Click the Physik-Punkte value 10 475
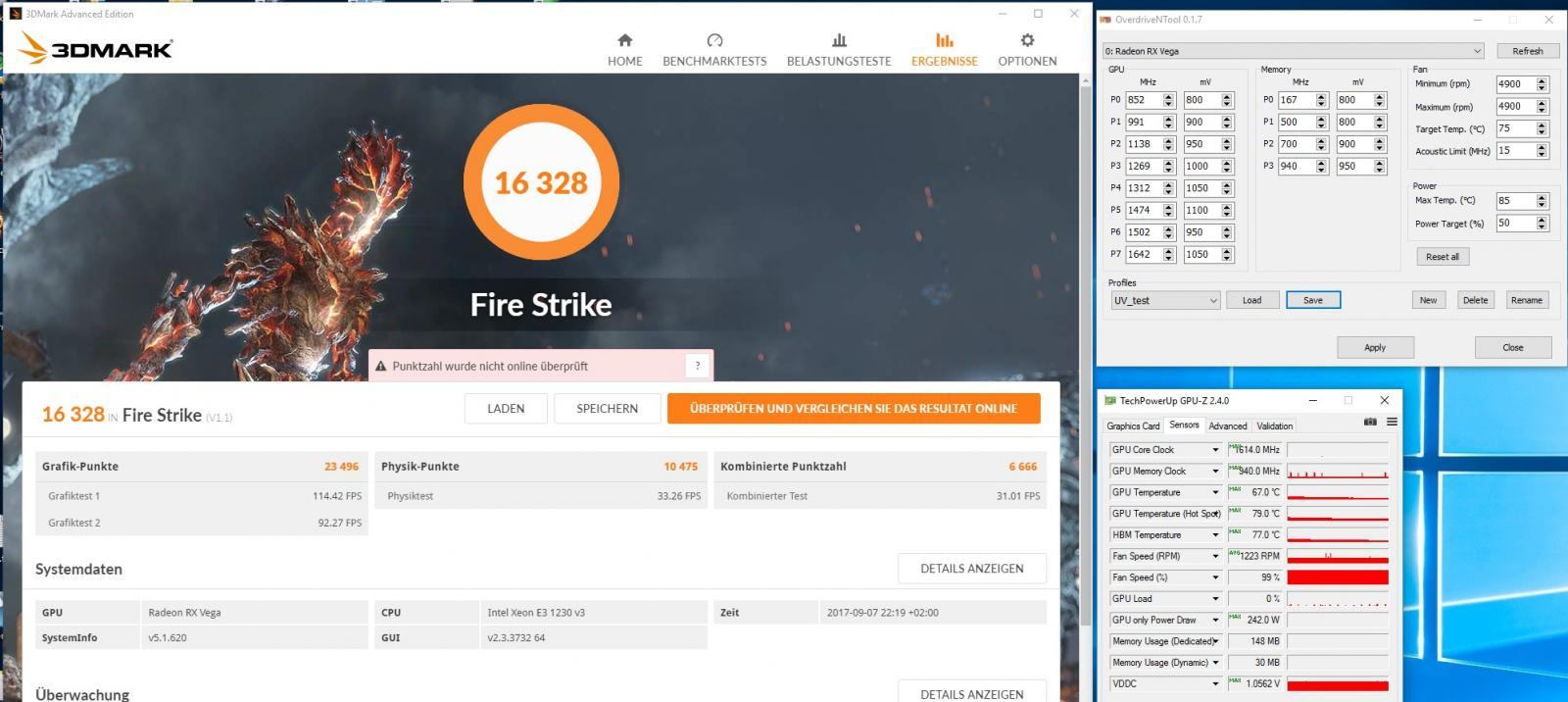Screen dimensions: 1568x702 pos(681,467)
